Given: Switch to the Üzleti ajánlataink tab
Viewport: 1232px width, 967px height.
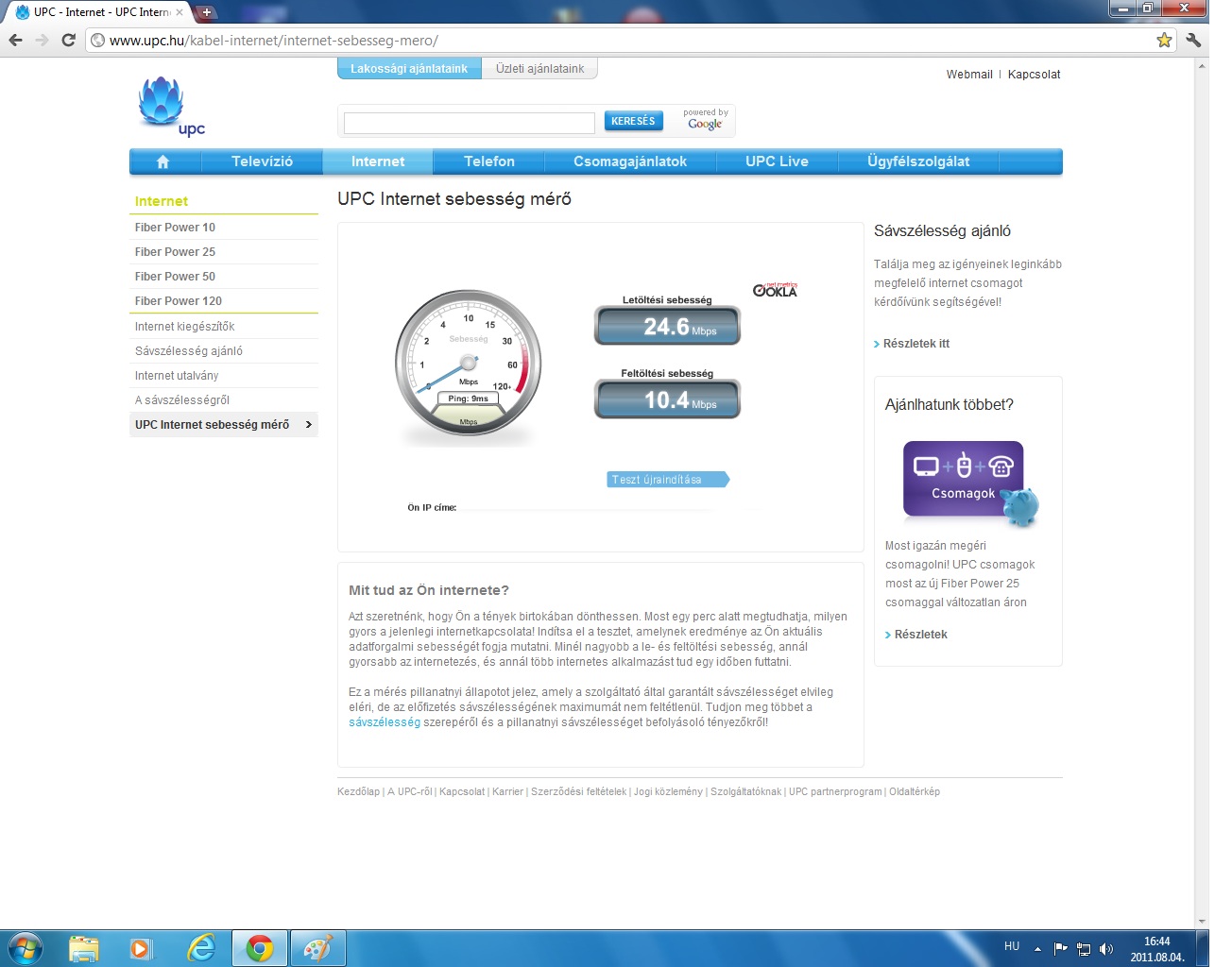Looking at the screenshot, I should pos(539,69).
